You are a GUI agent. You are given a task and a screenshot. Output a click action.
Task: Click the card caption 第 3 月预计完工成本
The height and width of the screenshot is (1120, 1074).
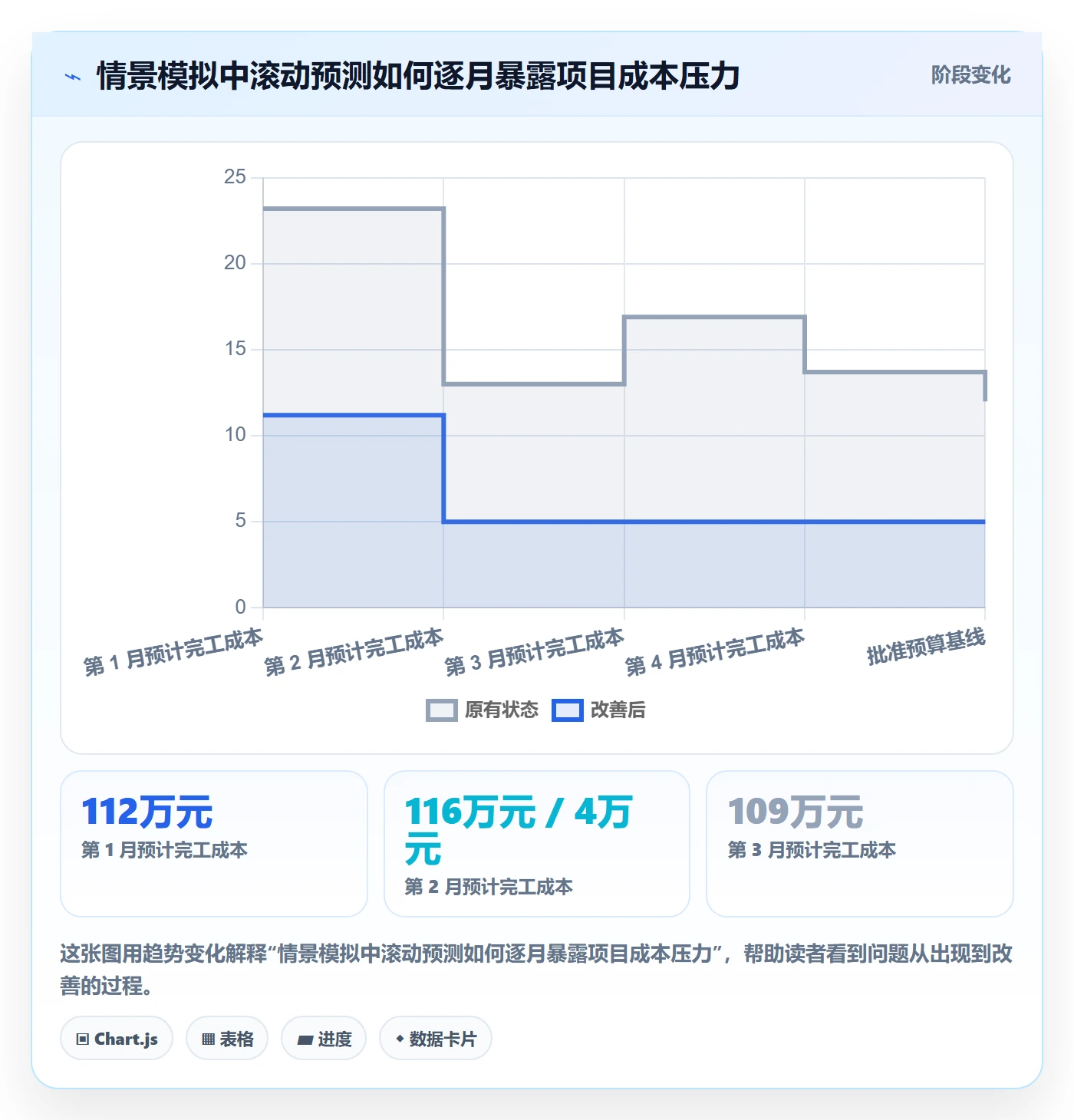tap(812, 850)
